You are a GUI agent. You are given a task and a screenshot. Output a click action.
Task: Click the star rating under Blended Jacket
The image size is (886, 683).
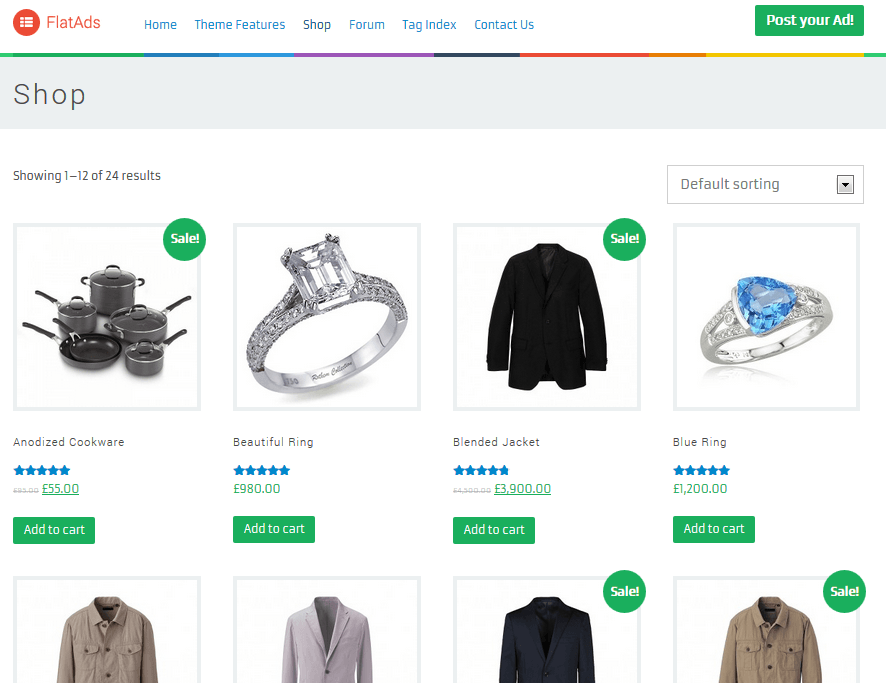[481, 470]
